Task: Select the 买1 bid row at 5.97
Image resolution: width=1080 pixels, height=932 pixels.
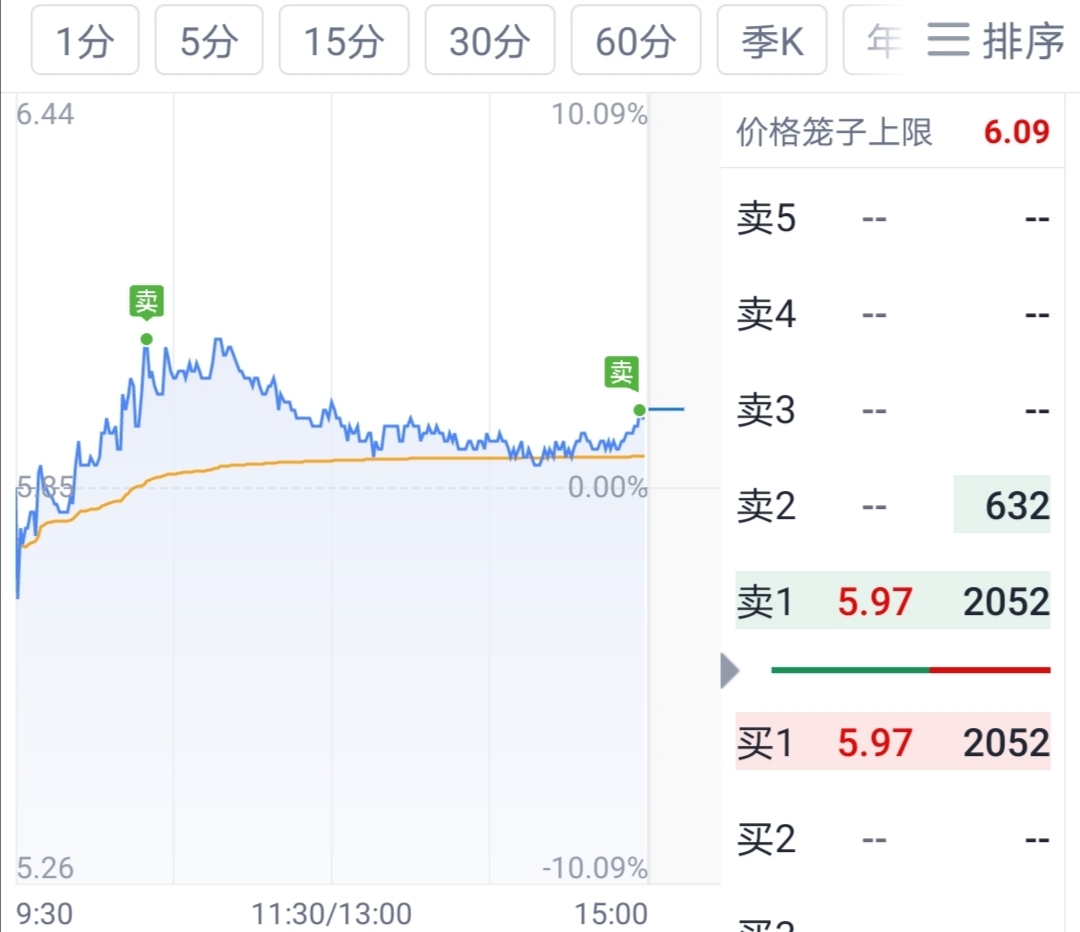Action: tap(892, 743)
